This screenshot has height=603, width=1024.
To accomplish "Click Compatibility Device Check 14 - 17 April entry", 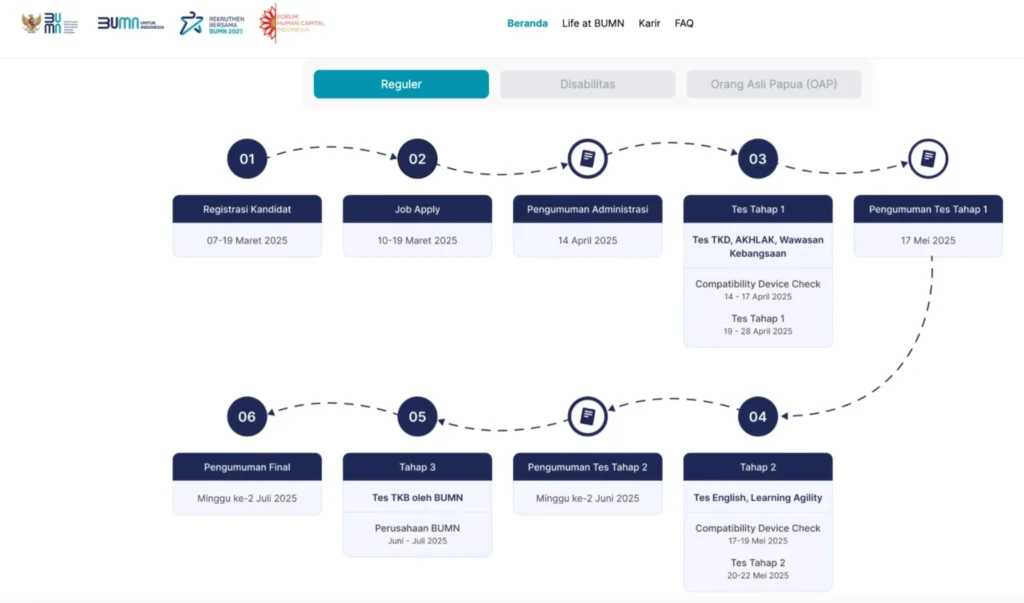I will click(x=758, y=289).
